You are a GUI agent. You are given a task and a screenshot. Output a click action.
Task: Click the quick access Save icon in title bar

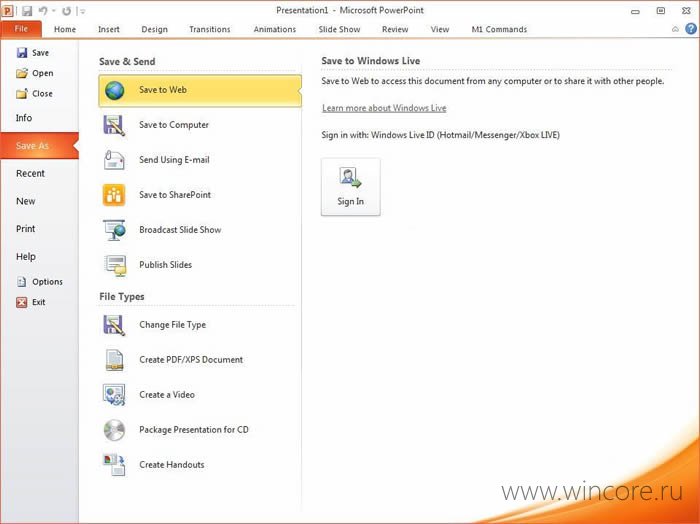click(27, 11)
